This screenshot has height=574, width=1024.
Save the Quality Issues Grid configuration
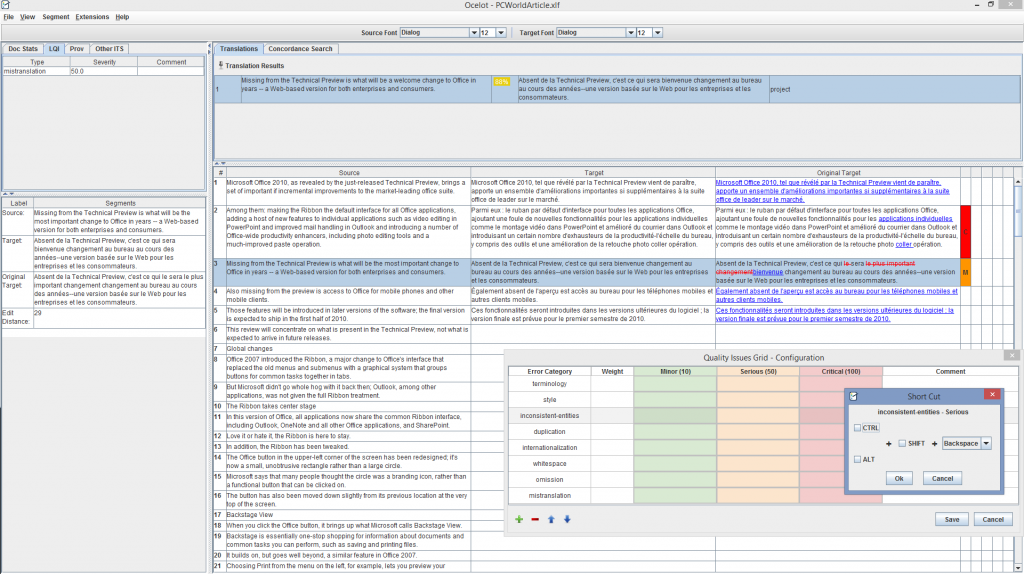pyautogui.click(x=952, y=520)
